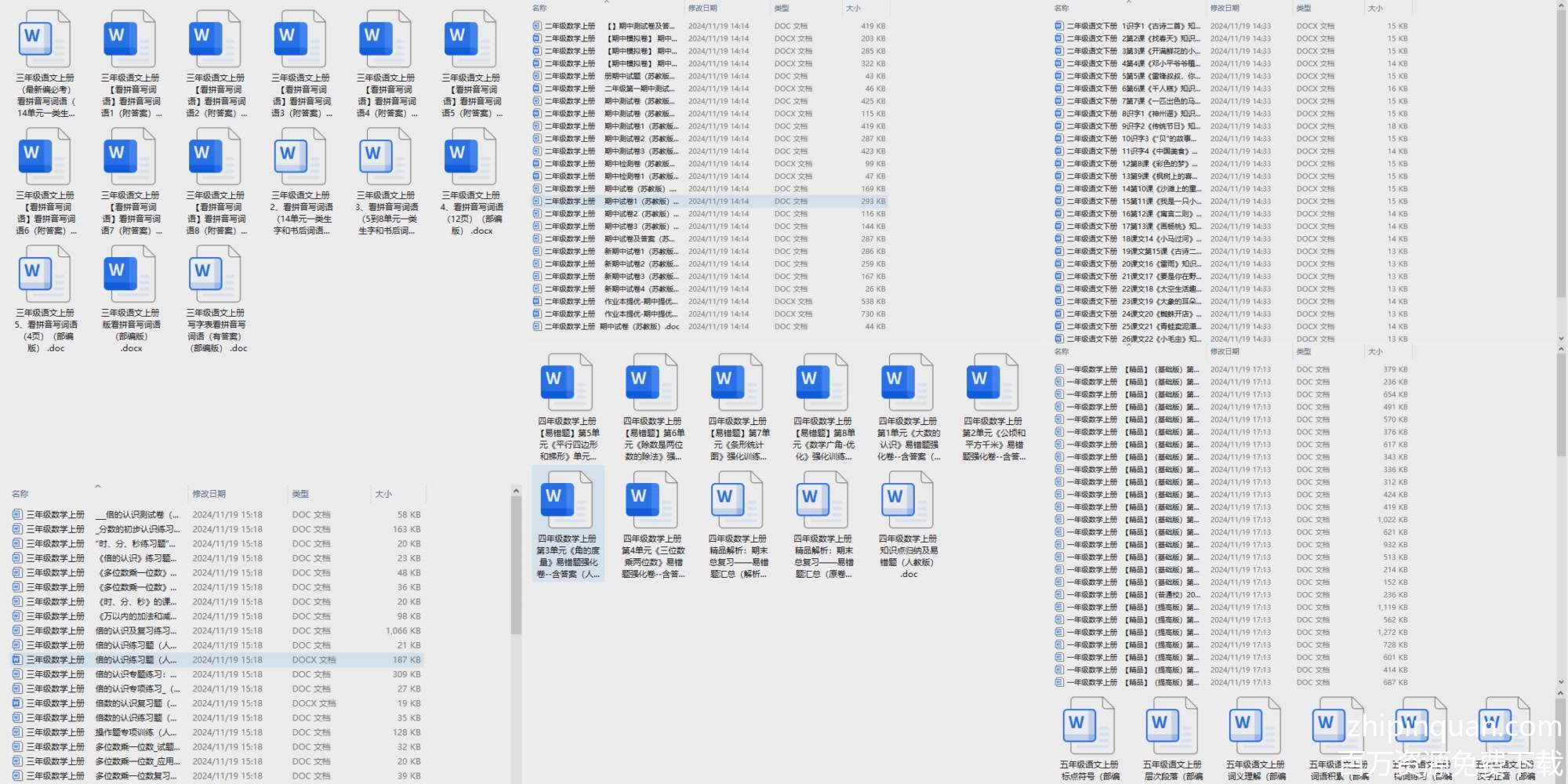Select the 五年级语文上册 层次段落 document icon

point(1172,726)
